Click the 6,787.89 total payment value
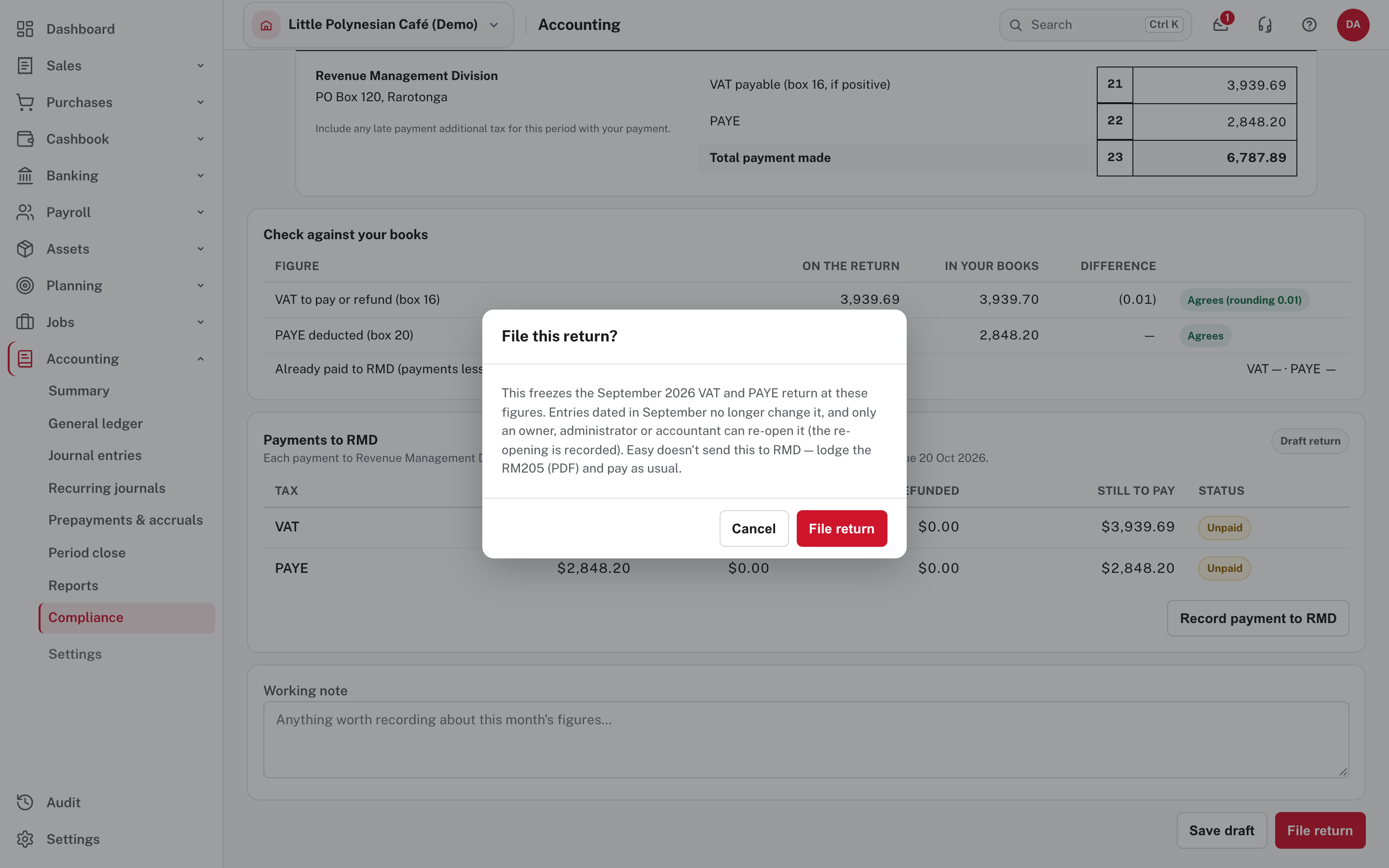1389x868 pixels. pos(1256,158)
